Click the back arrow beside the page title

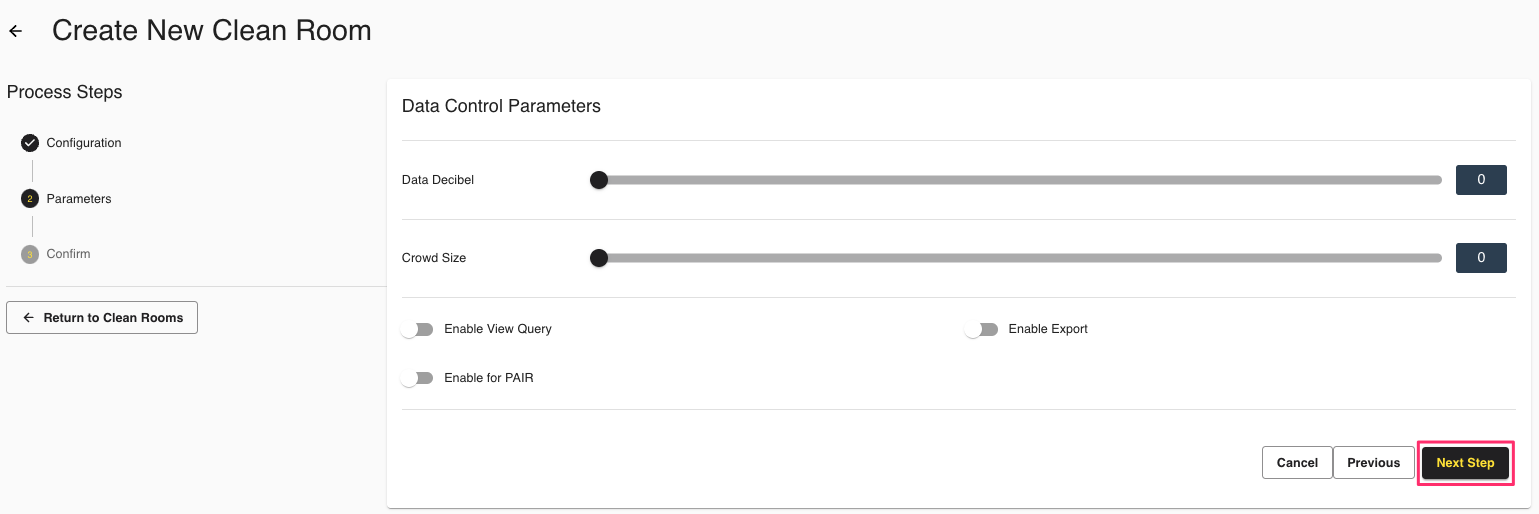(x=15, y=32)
